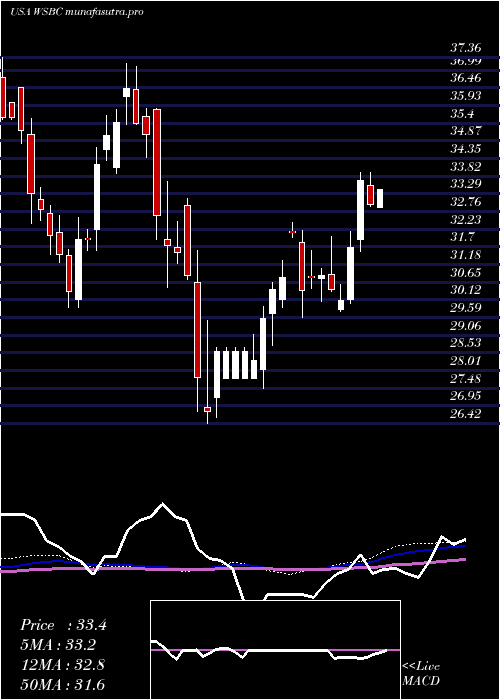Click the 26.95 price axis label

466,396
